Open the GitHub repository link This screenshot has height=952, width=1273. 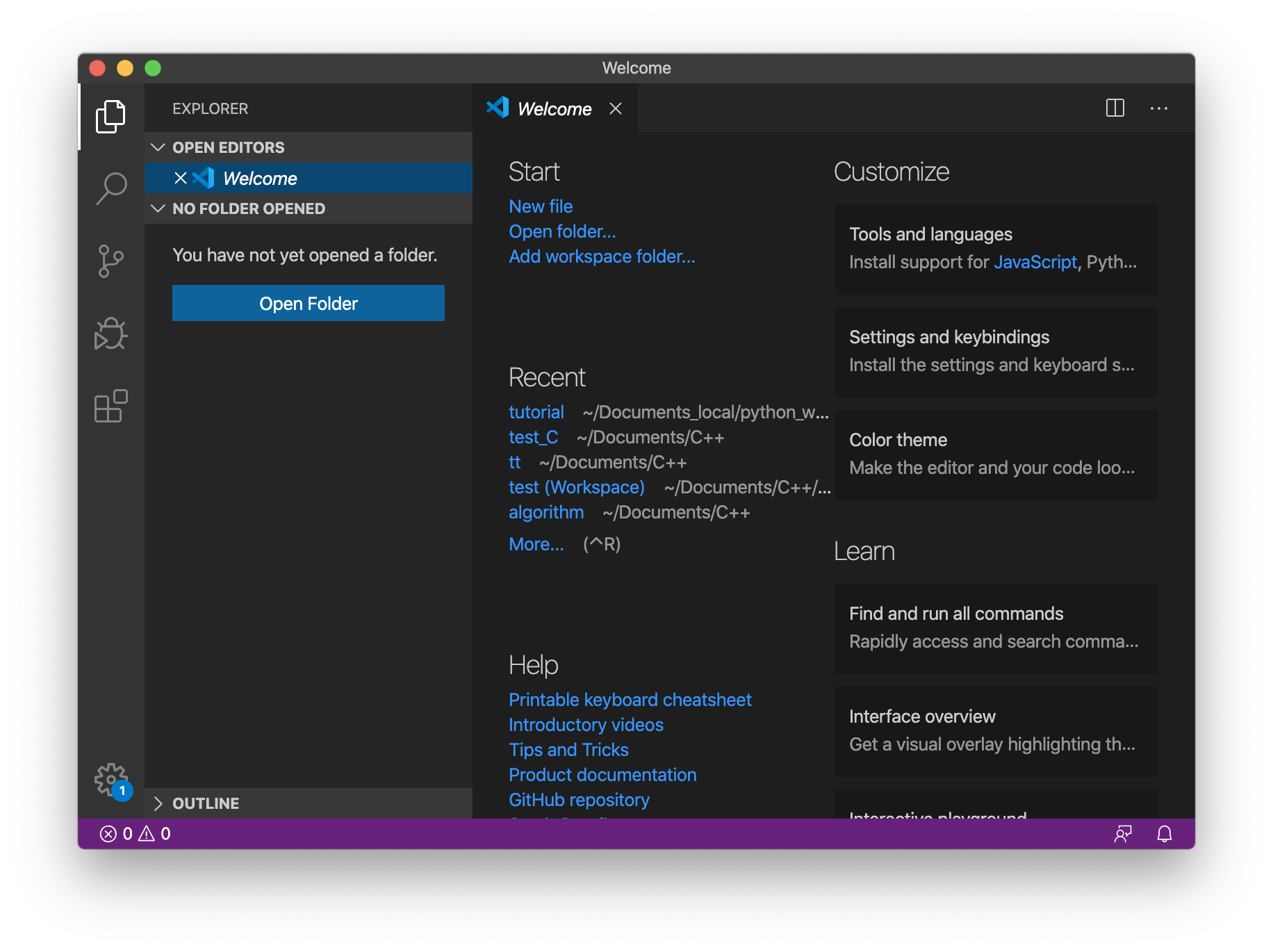(579, 800)
